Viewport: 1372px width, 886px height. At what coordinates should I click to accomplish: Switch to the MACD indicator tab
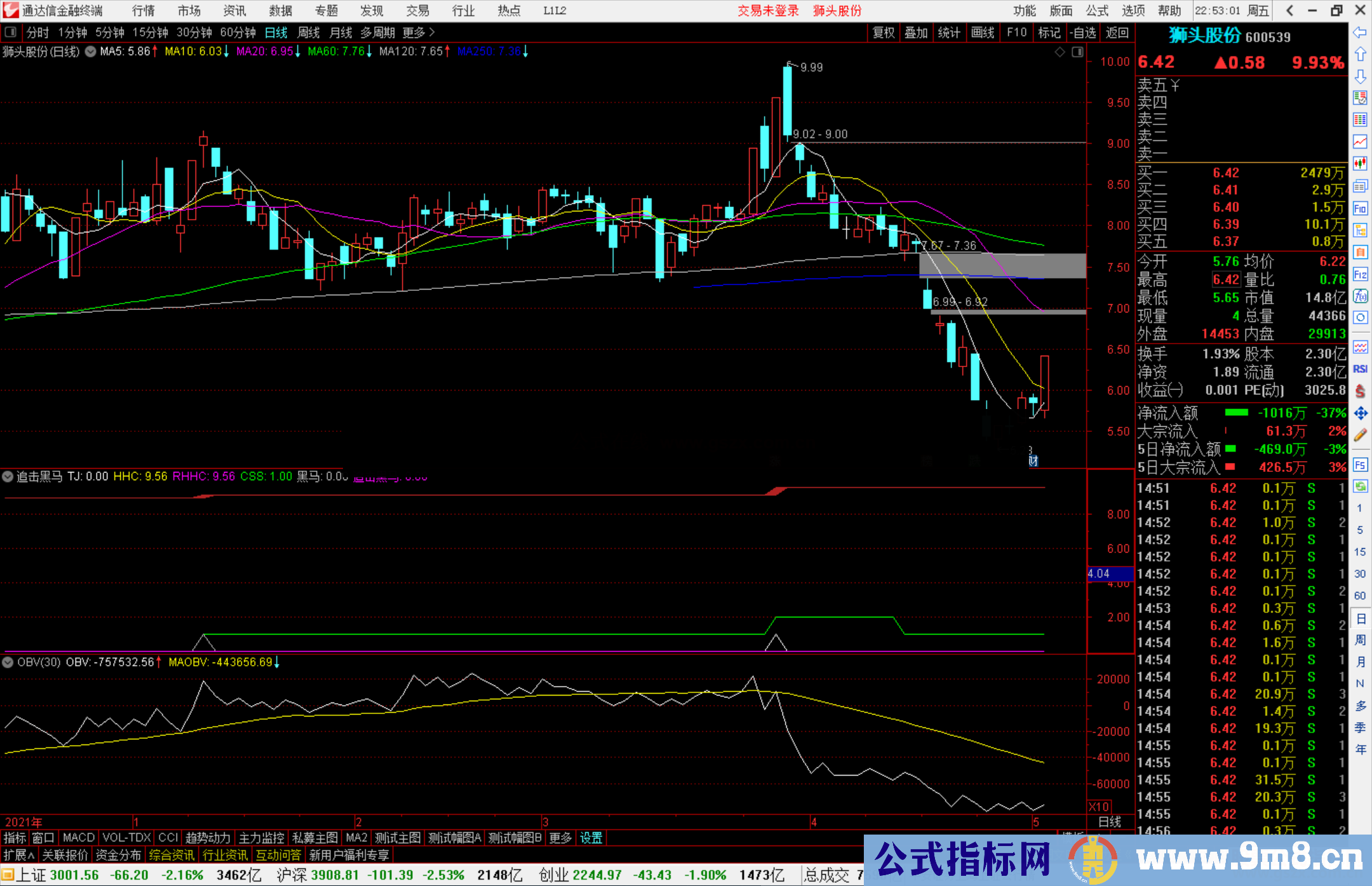[x=79, y=838]
